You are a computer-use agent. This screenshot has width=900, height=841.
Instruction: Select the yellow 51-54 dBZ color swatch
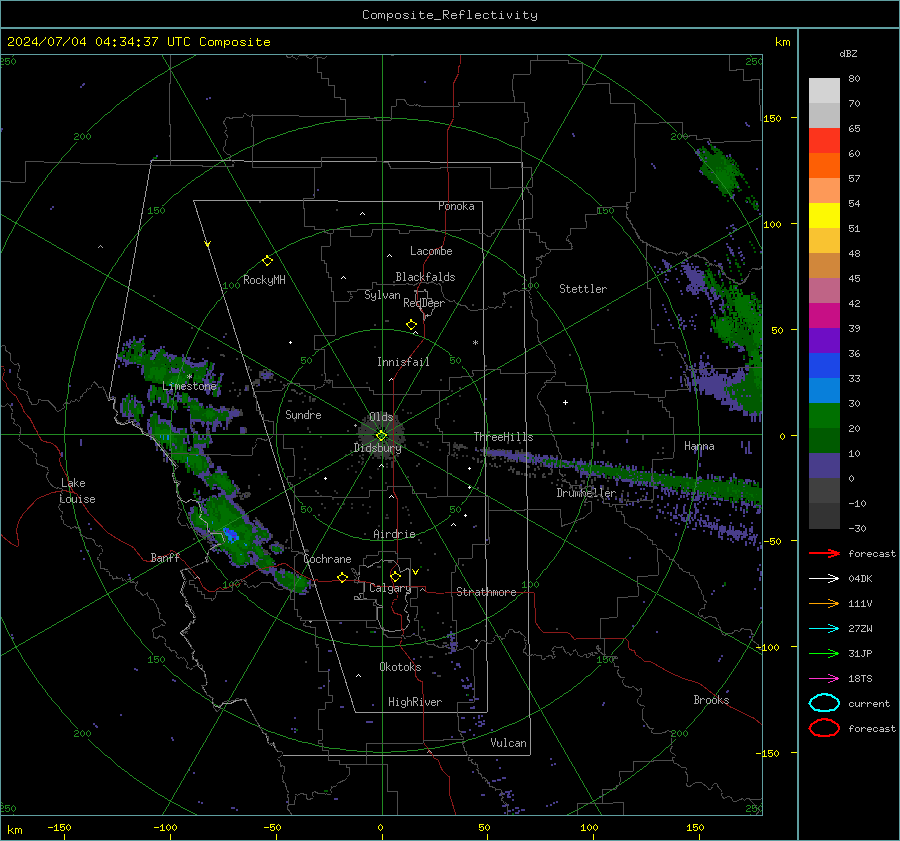pos(824,216)
